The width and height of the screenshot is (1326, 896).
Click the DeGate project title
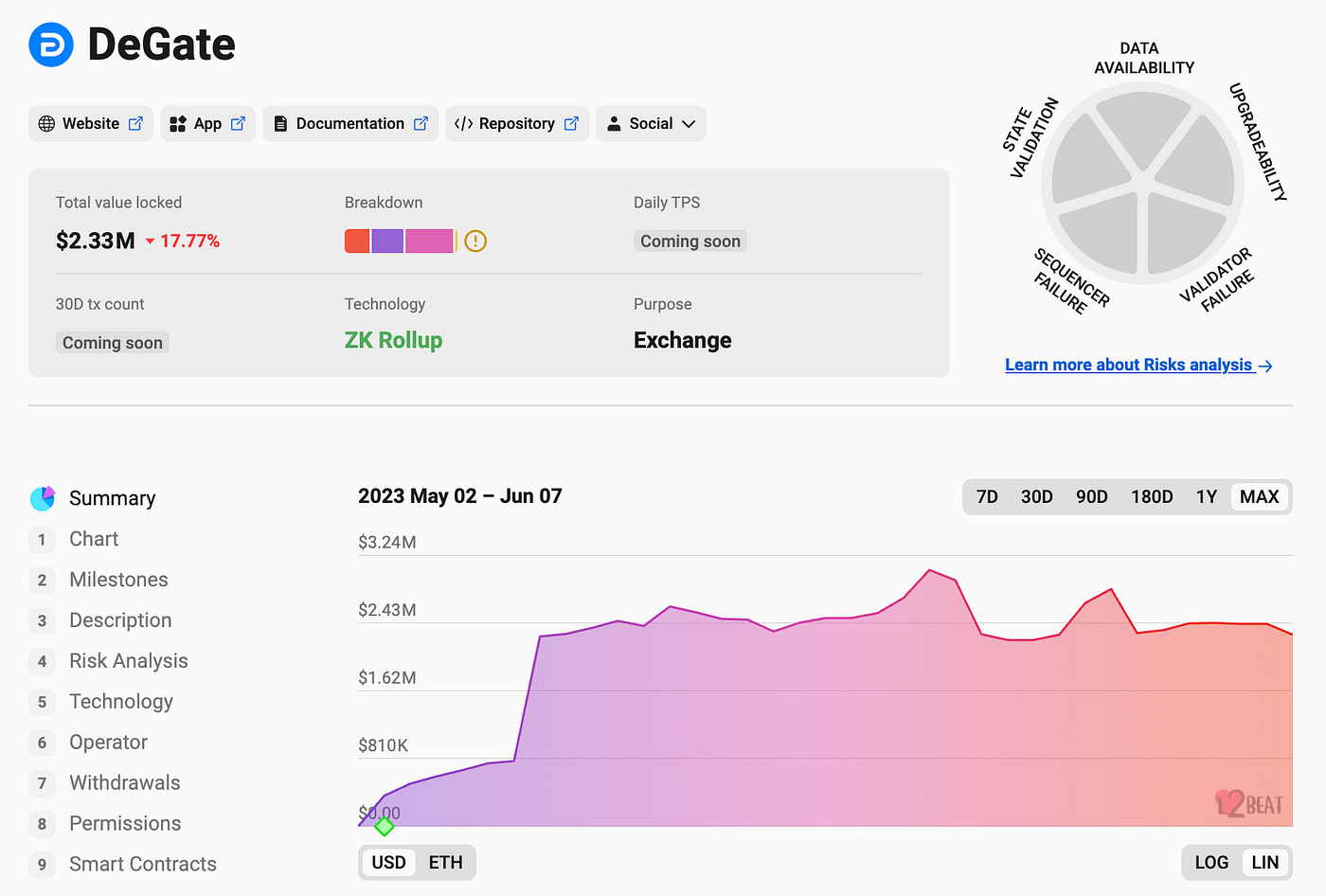[161, 45]
